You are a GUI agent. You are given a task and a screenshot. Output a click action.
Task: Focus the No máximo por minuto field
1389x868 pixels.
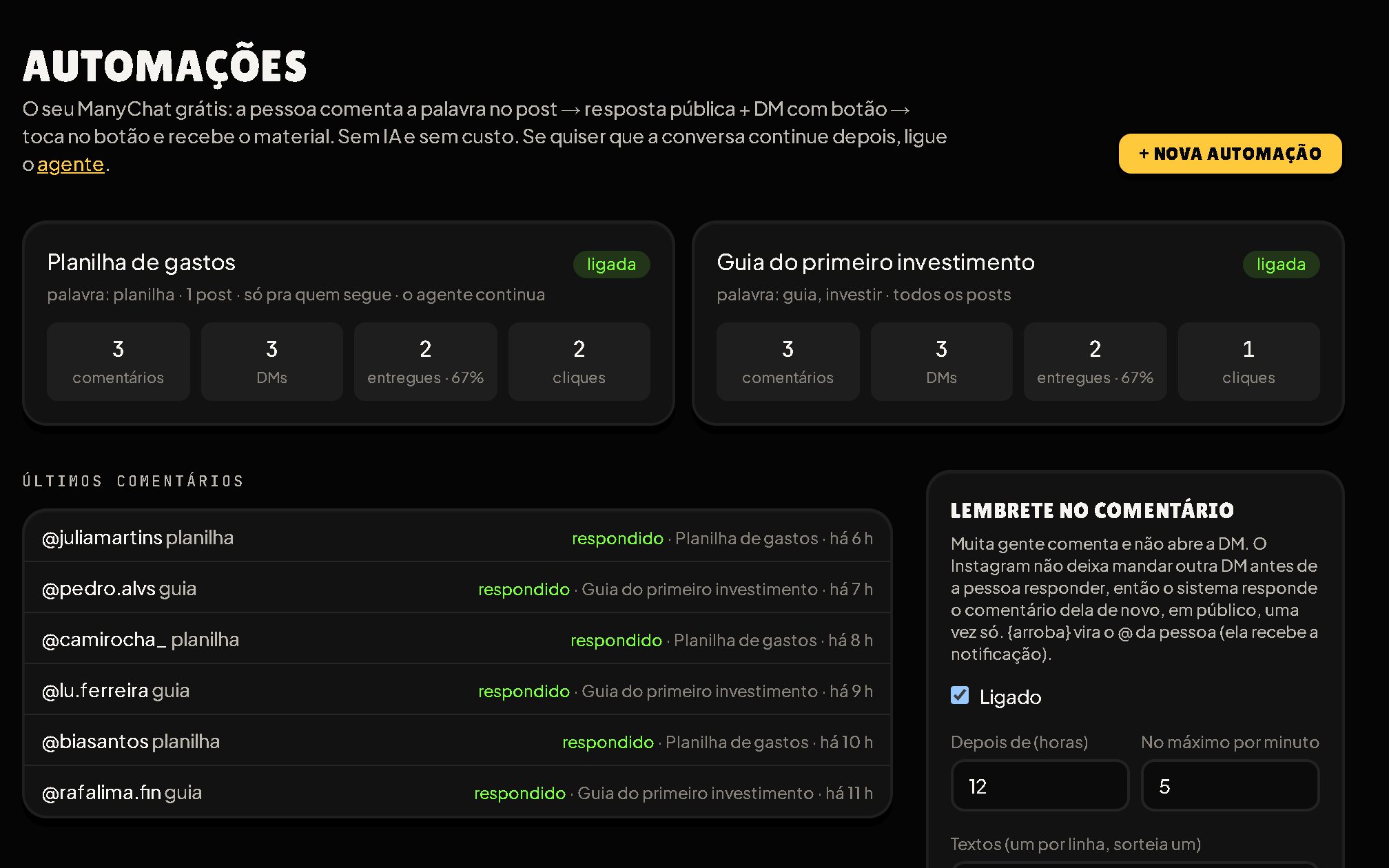(x=1230, y=786)
